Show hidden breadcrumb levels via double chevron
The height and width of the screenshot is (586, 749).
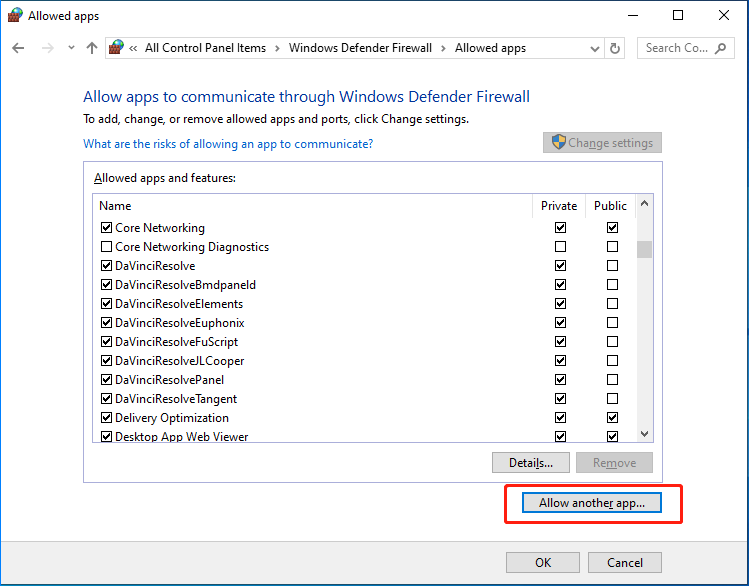133,48
